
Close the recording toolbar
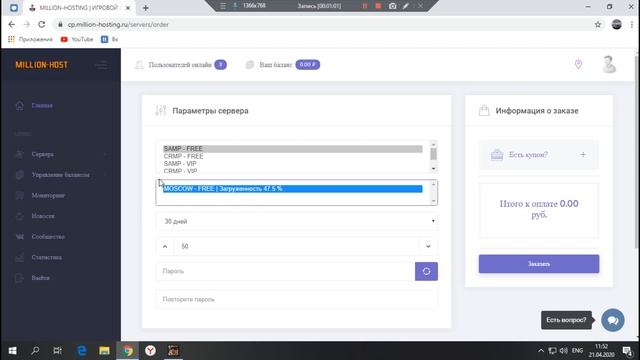pyautogui.click(x=420, y=6)
